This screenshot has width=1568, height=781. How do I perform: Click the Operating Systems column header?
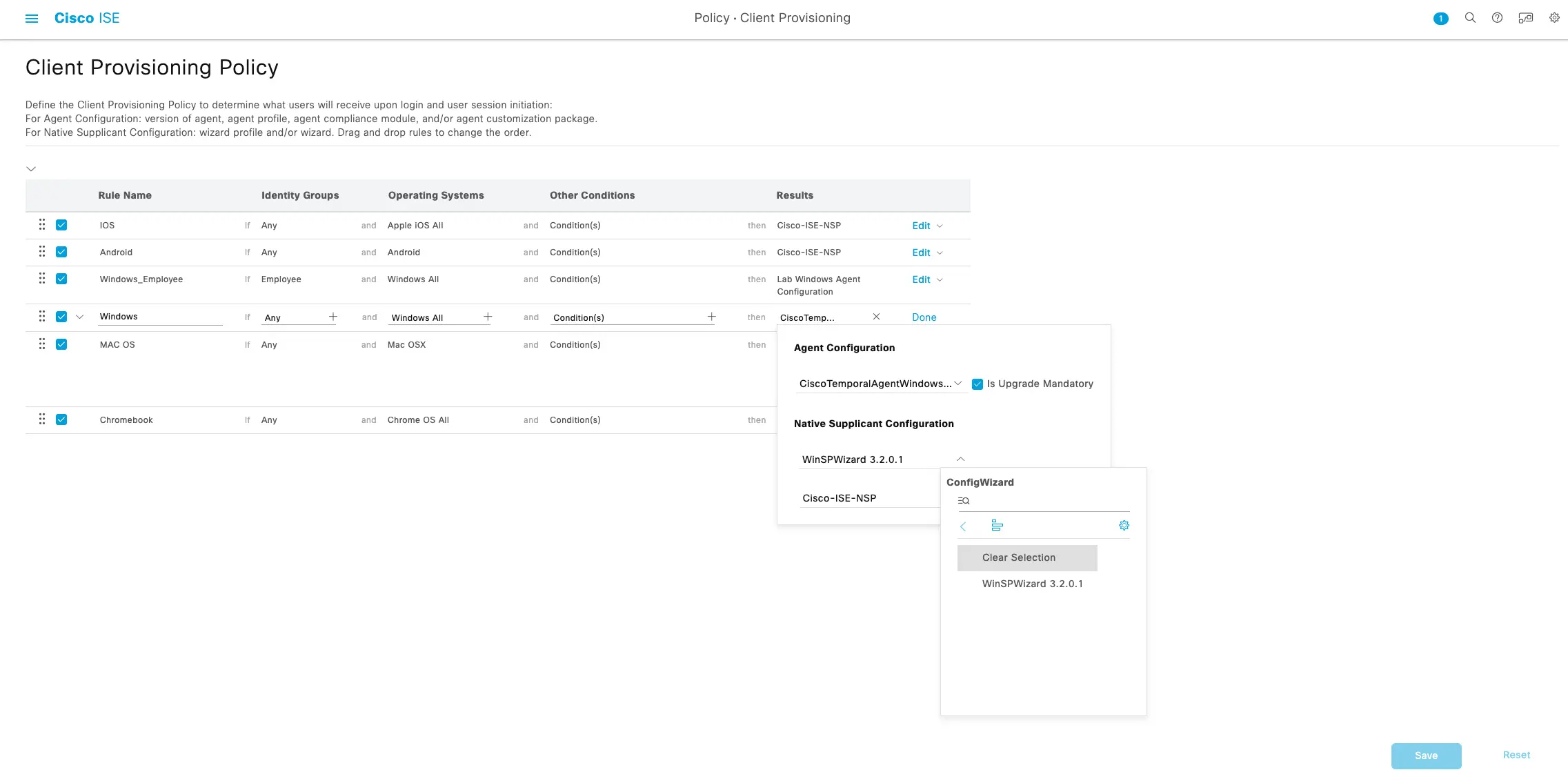click(436, 195)
